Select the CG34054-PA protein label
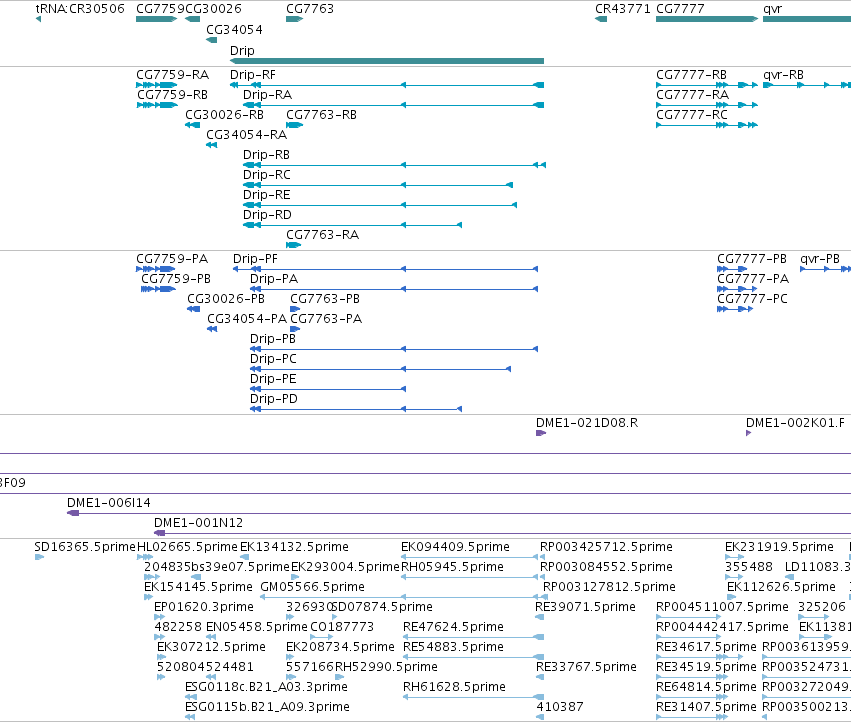851x722 pixels. (247, 319)
